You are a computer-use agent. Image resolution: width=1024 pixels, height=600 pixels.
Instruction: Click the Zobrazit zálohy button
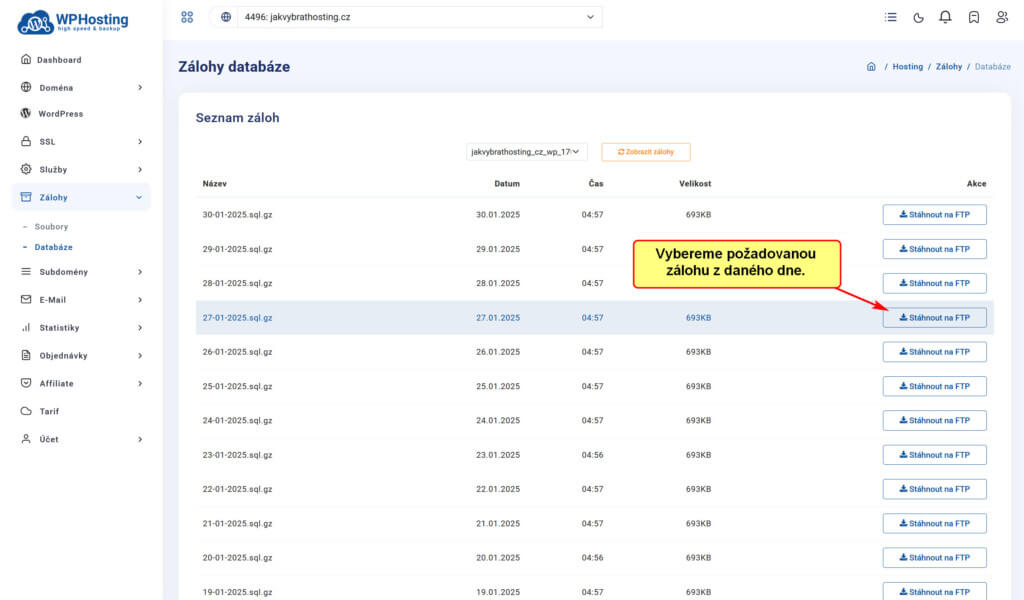coord(645,152)
